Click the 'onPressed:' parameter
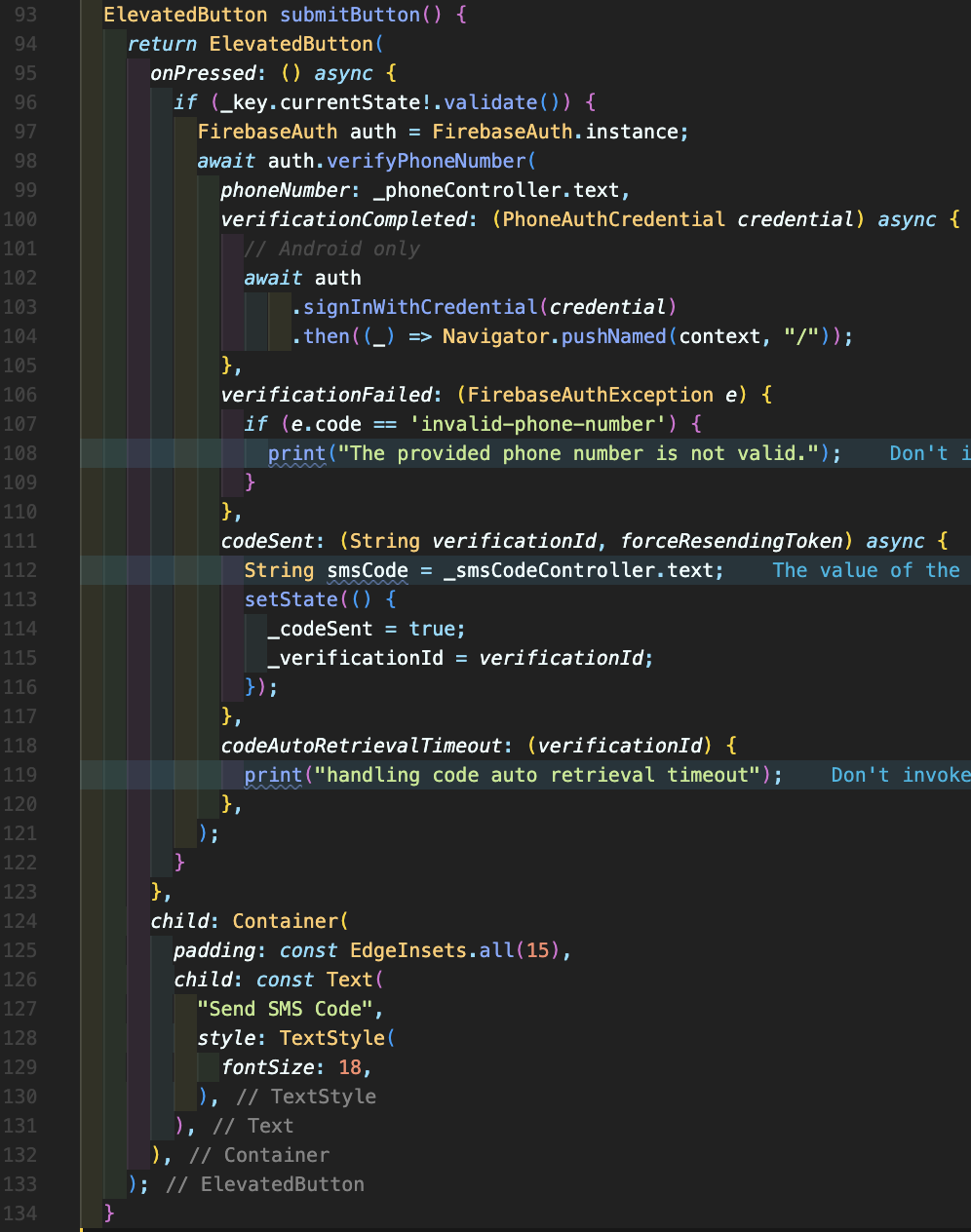The image size is (971, 1232). click(209, 73)
